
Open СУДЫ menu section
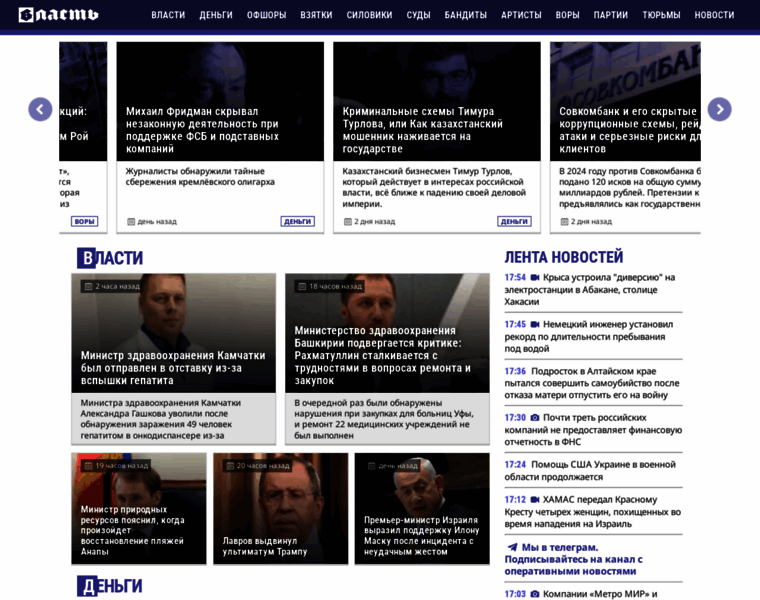pos(418,15)
